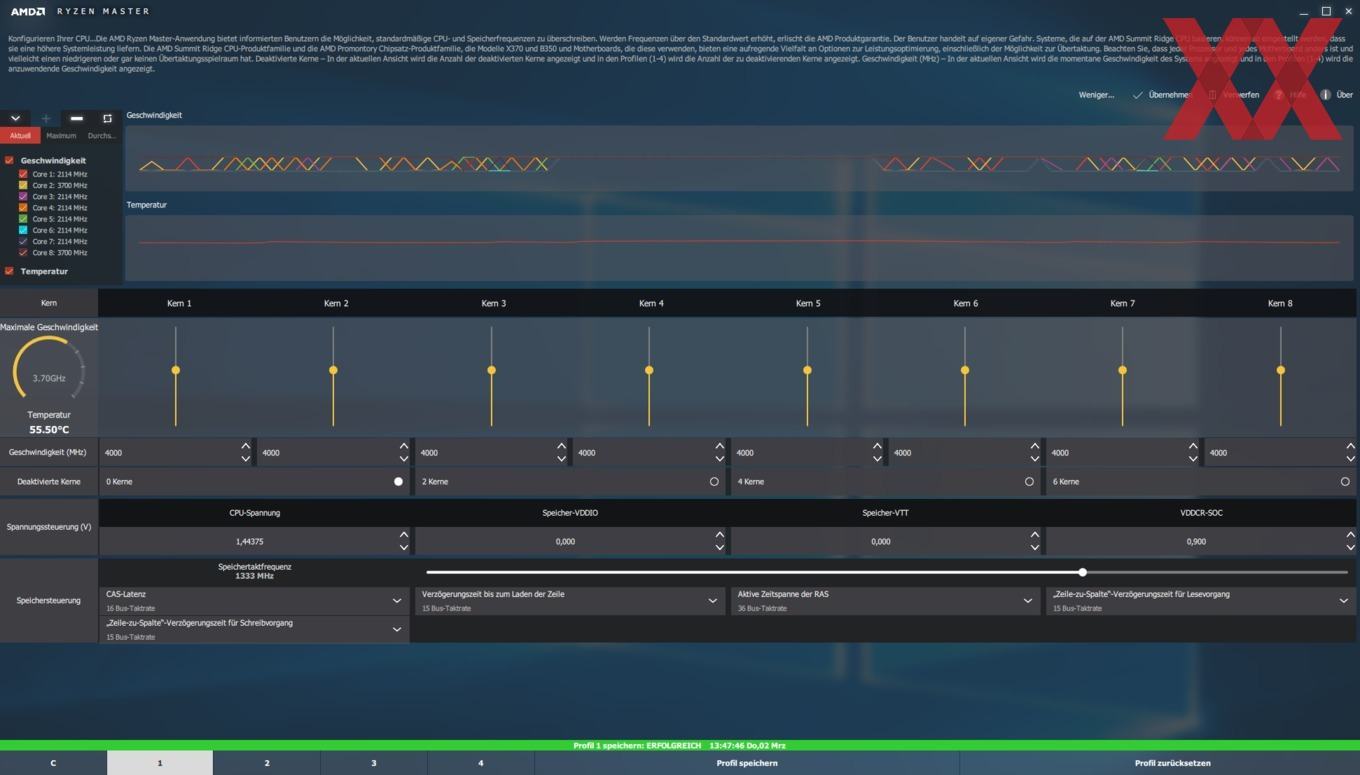Increase Kern 8 speed with up arrow
Viewport: 1360px width, 775px height.
click(1350, 446)
